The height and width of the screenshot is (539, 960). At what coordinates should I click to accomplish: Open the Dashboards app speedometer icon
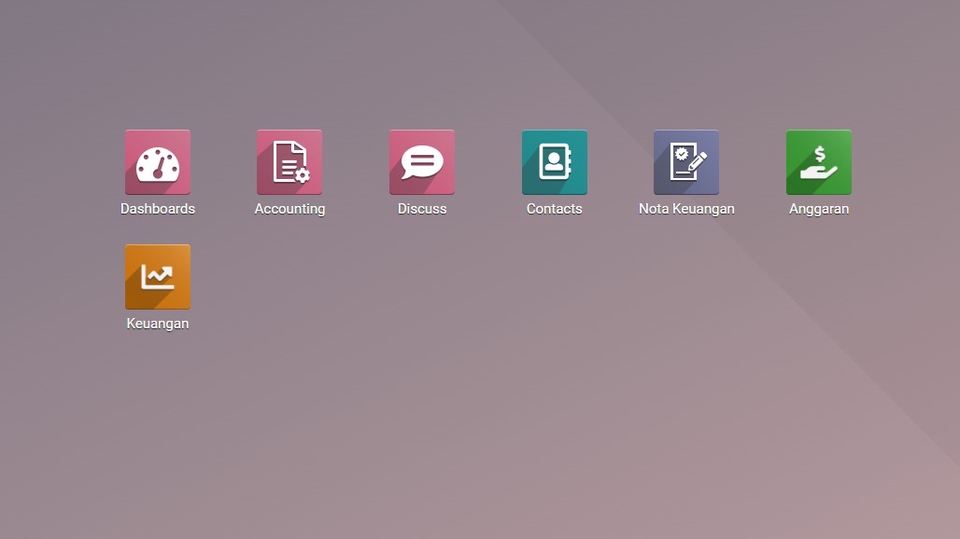tap(157, 162)
